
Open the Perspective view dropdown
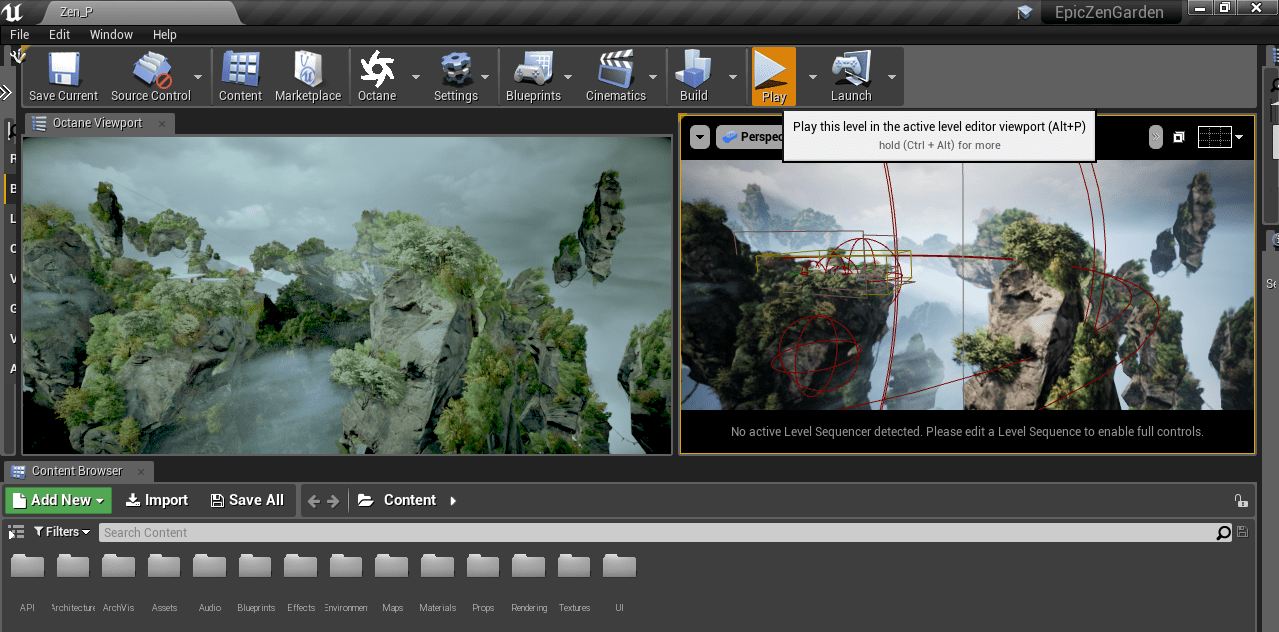click(757, 137)
